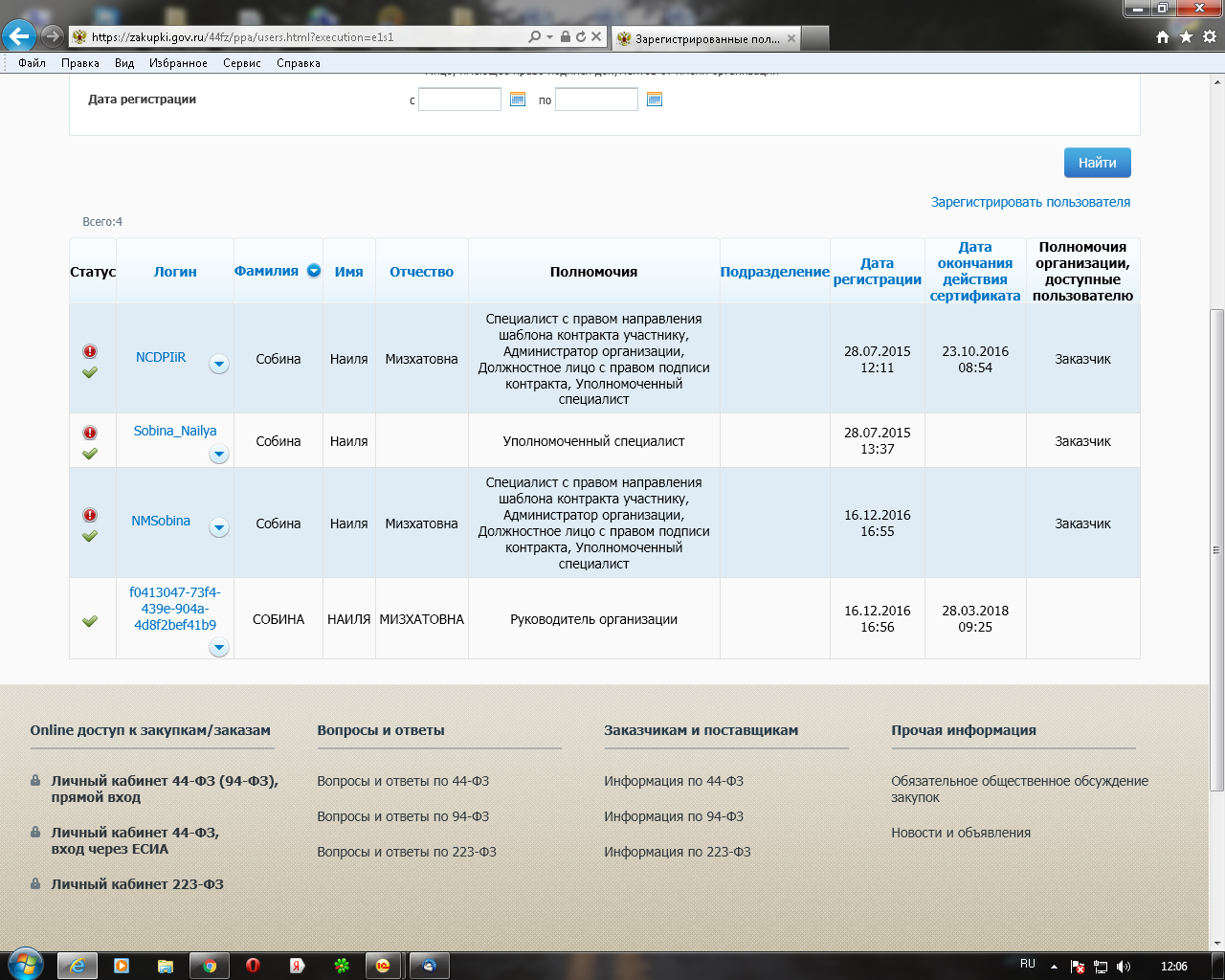Click browser back arrow button
1225x980 pixels.
19,37
